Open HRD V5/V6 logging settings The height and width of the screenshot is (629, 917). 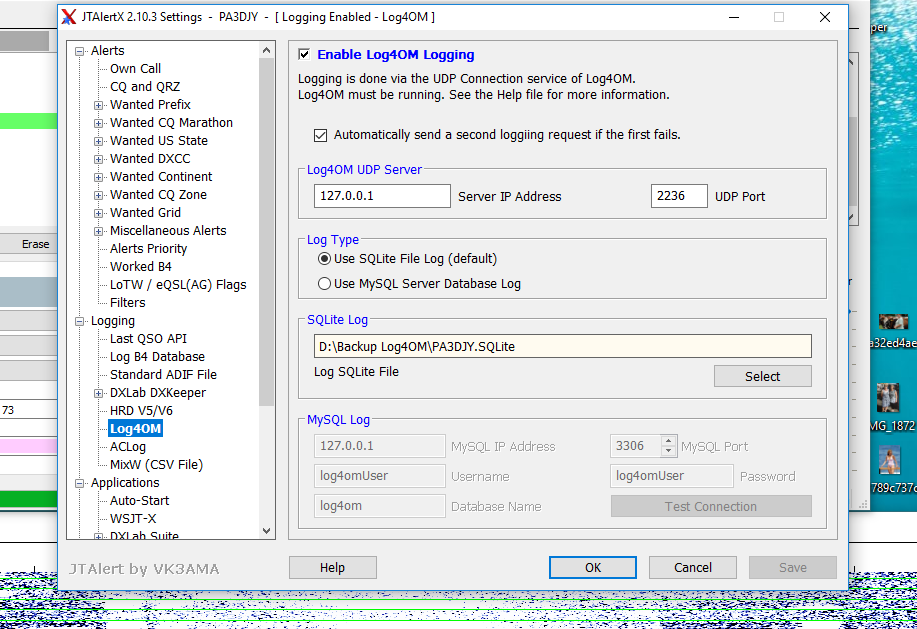(x=141, y=411)
